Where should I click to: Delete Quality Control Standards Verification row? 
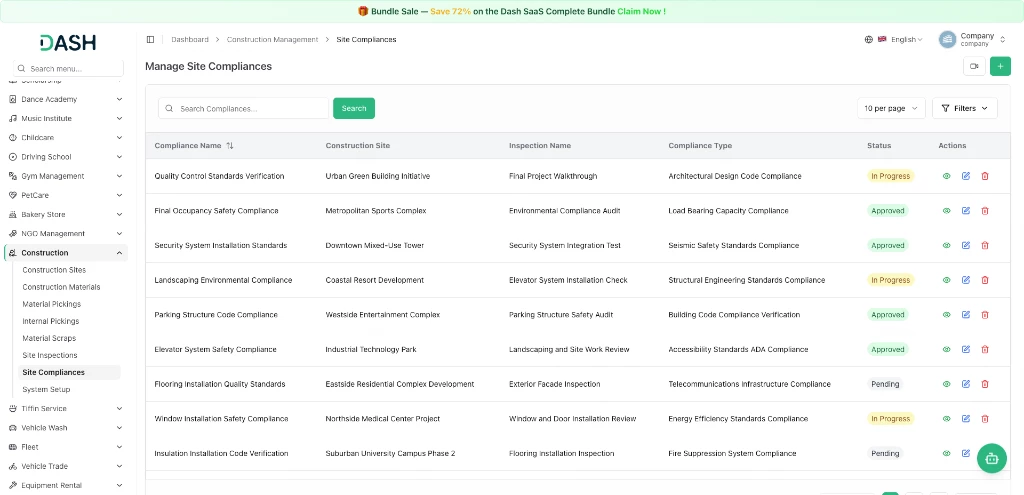pos(985,176)
